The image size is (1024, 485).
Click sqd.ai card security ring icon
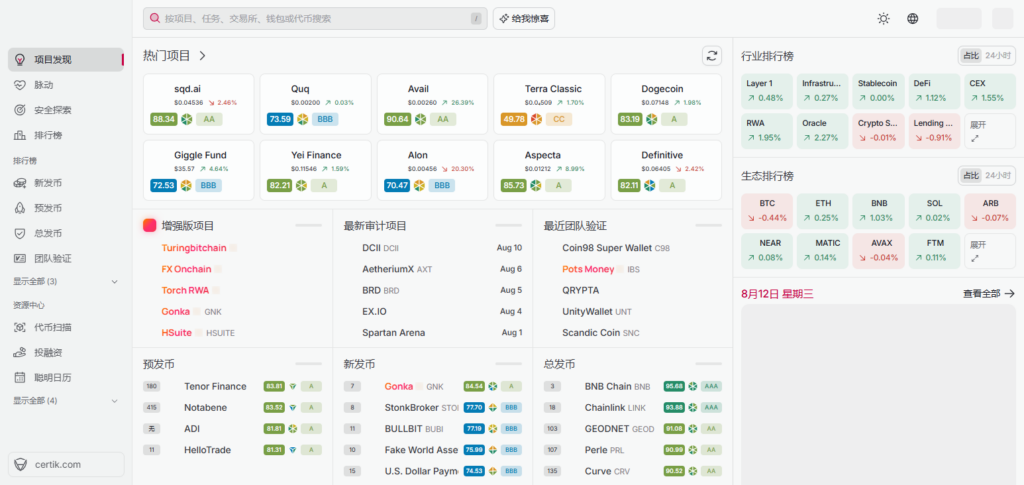point(186,119)
